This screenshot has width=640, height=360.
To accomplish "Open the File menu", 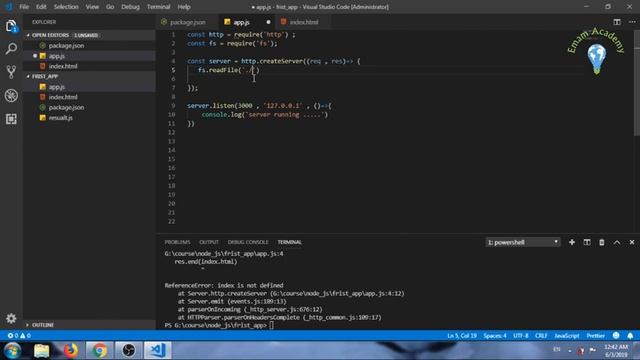I will click(x=24, y=7).
